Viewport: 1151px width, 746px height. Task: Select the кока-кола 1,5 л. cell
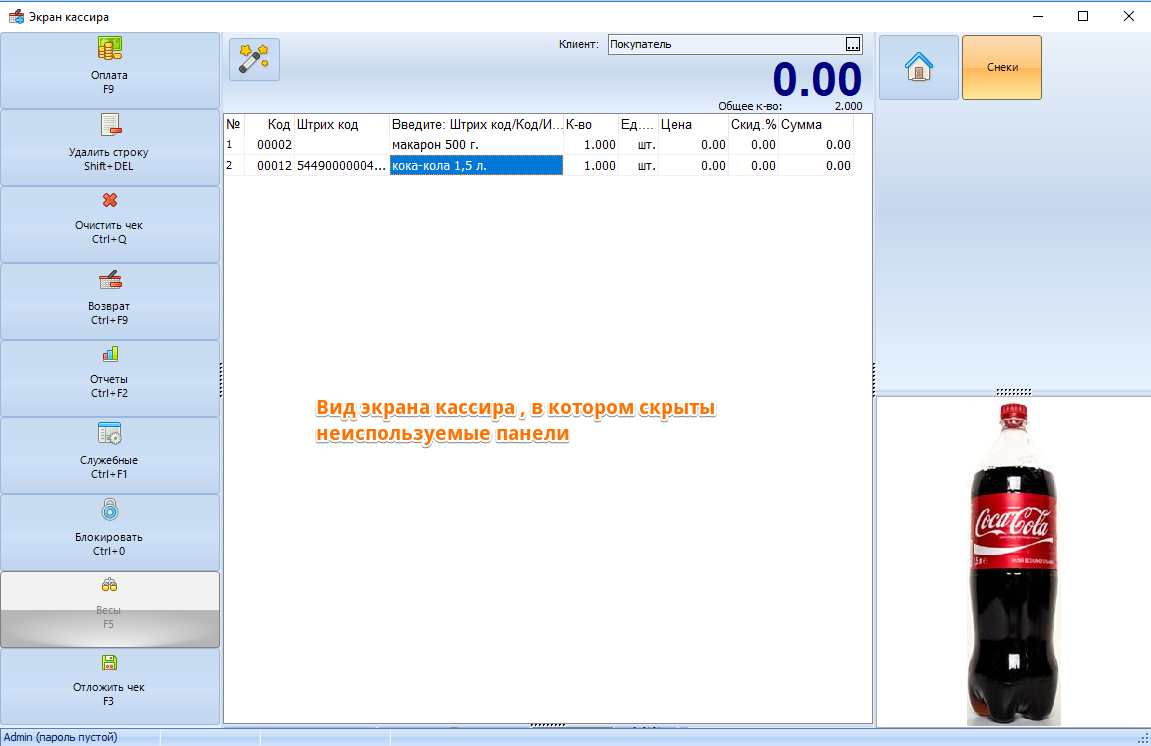point(476,165)
